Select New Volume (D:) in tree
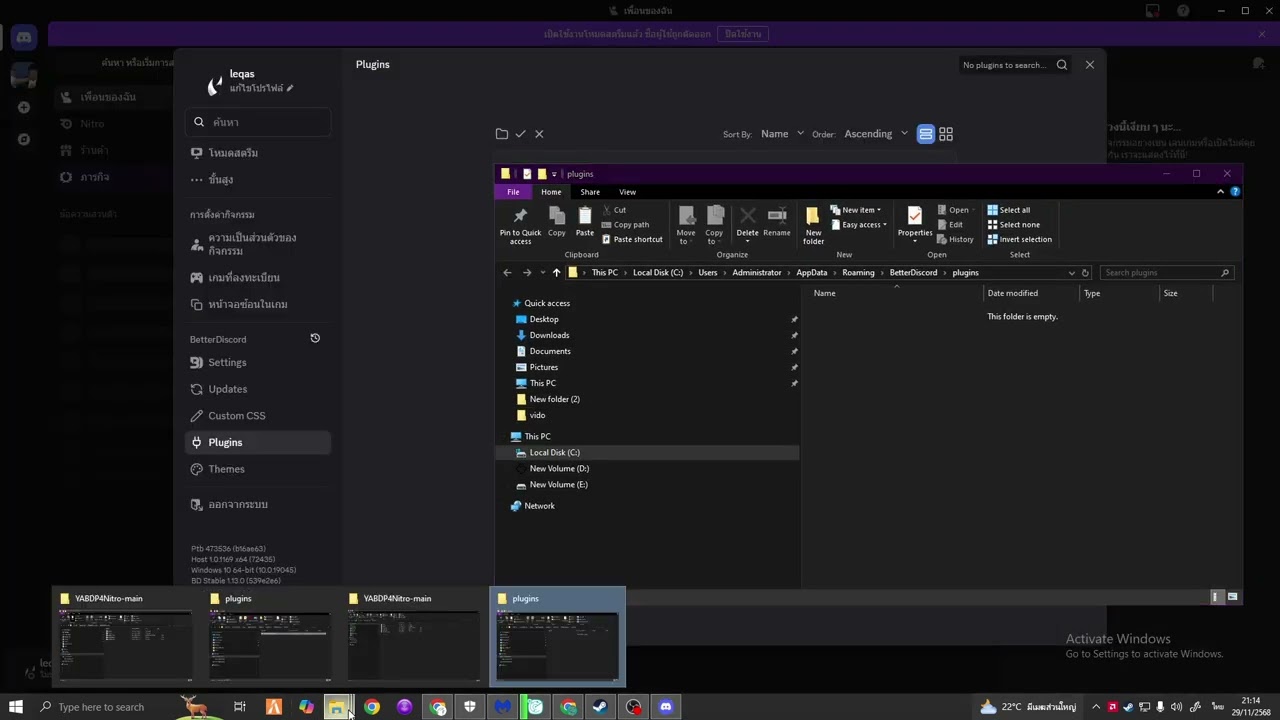The width and height of the screenshot is (1280, 720). point(559,469)
